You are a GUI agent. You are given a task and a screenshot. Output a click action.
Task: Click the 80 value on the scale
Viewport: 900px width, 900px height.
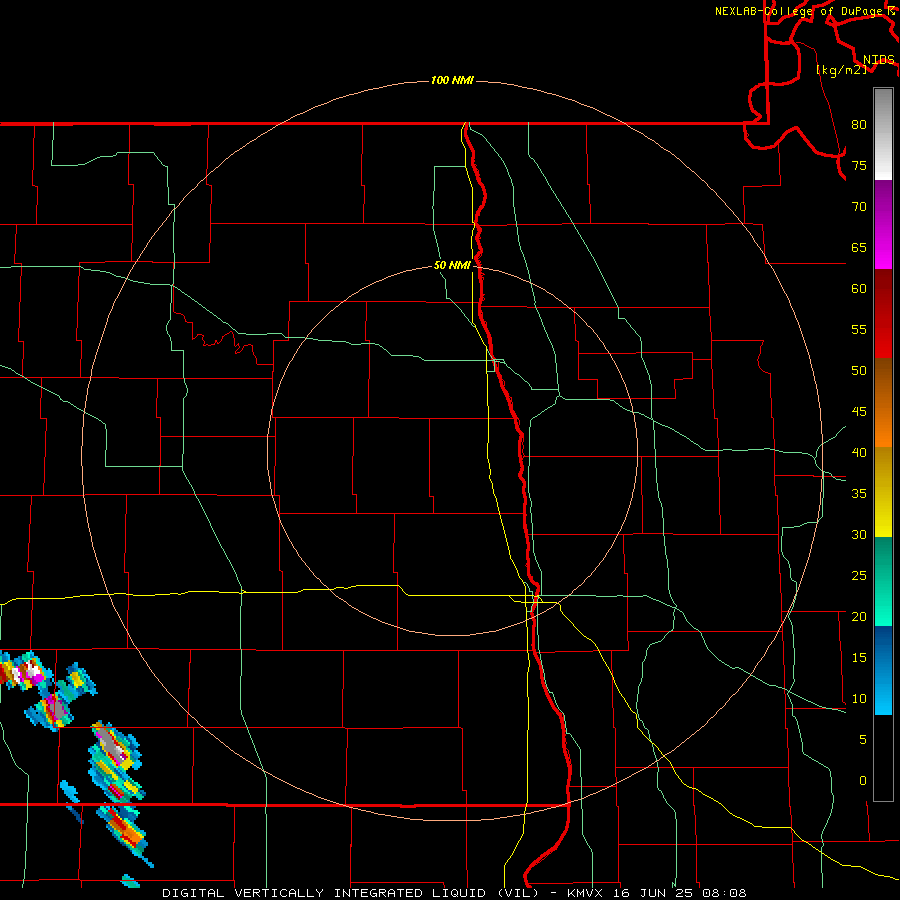(859, 125)
